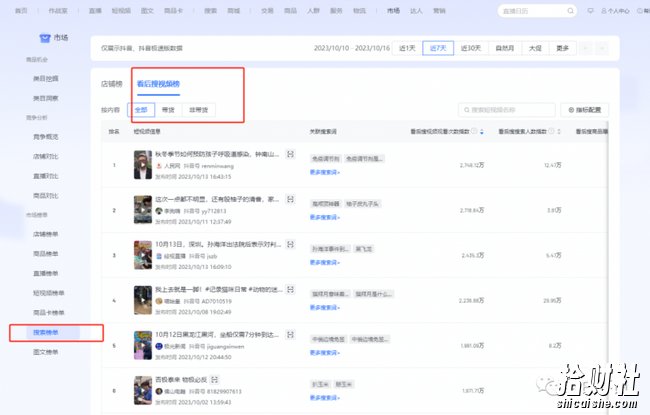
Task: Select the 非带货 content filter
Action: pyautogui.click(x=199, y=110)
